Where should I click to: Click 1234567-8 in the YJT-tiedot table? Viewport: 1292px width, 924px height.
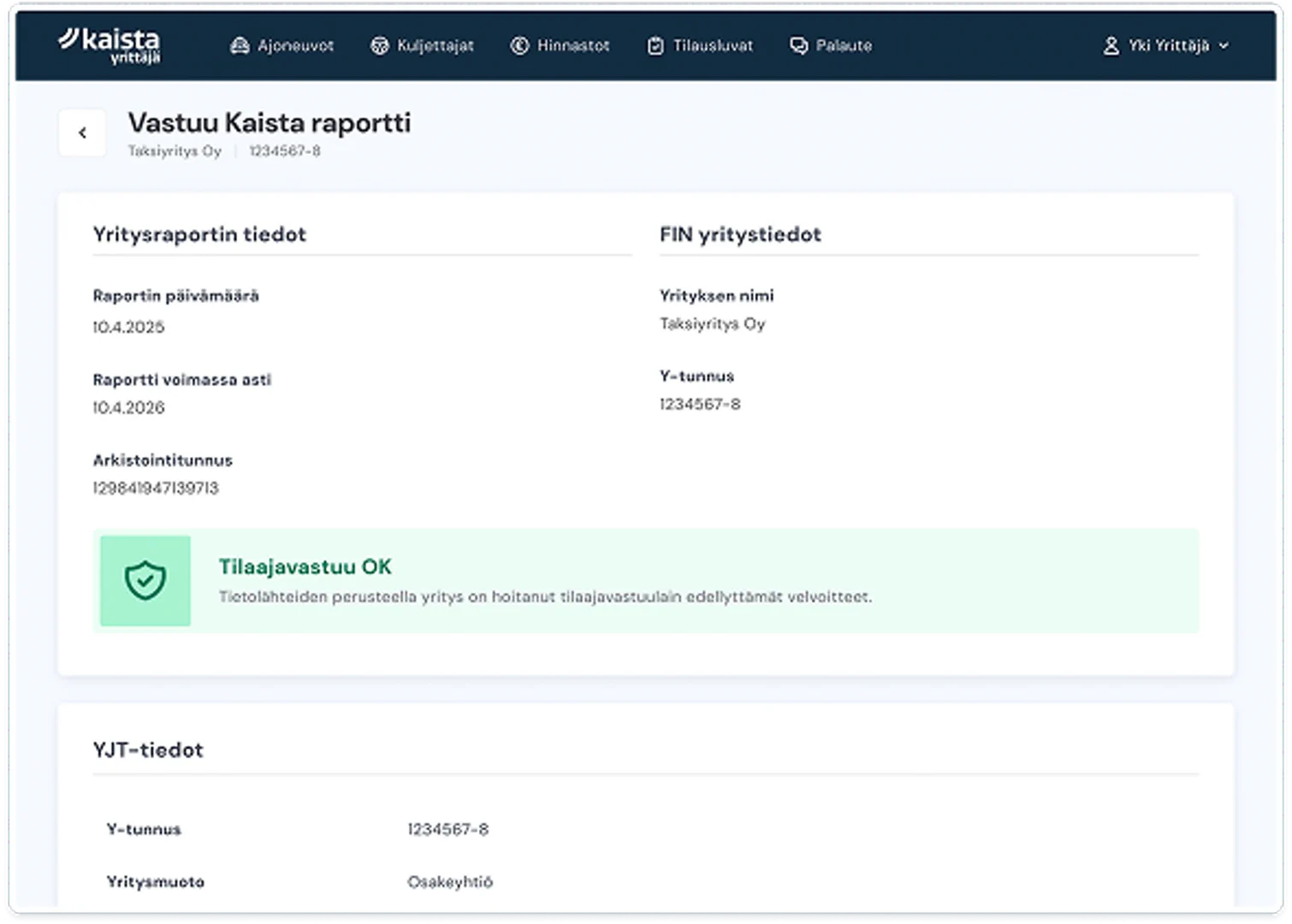pyautogui.click(x=447, y=830)
